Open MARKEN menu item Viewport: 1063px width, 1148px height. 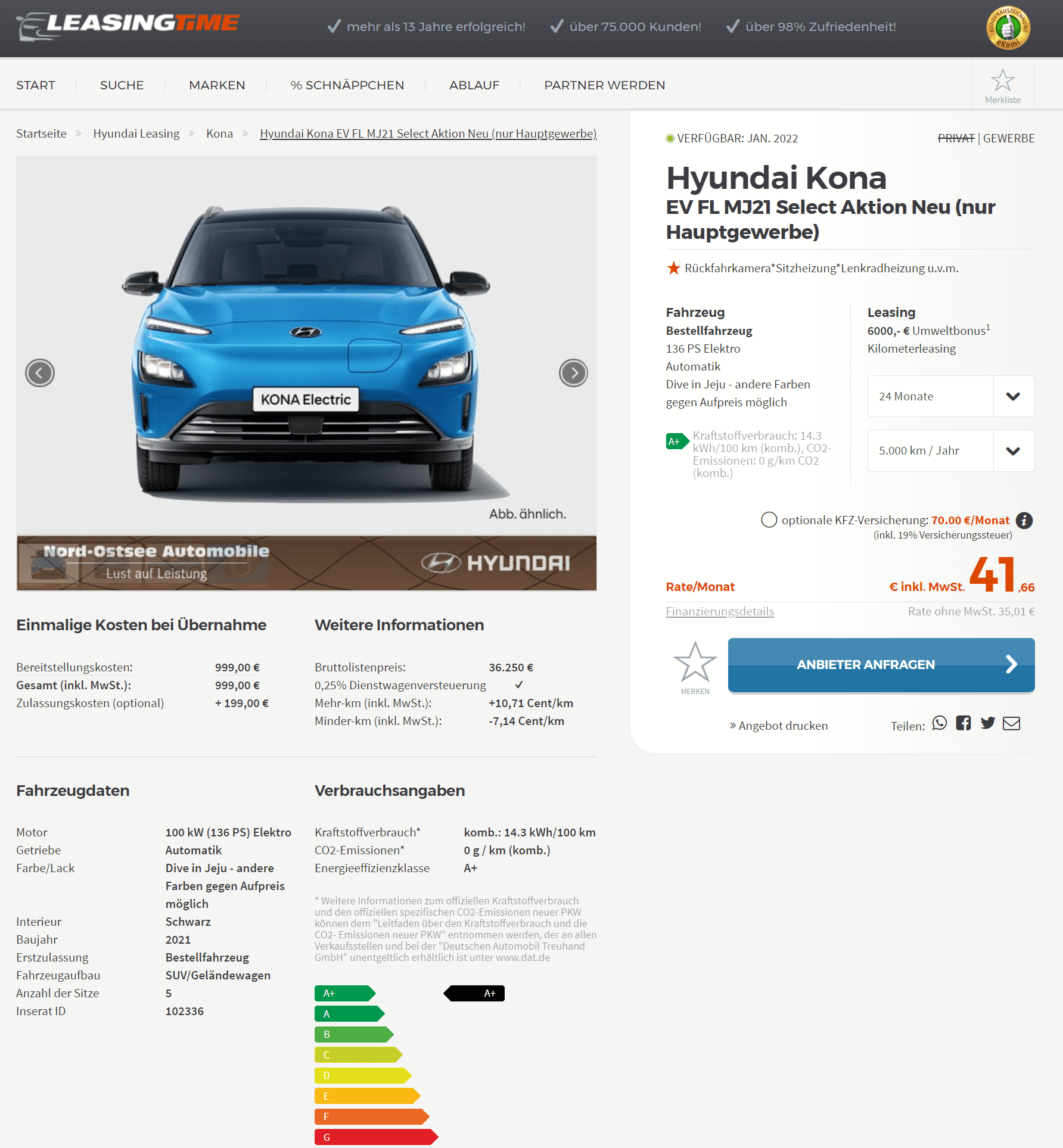217,85
